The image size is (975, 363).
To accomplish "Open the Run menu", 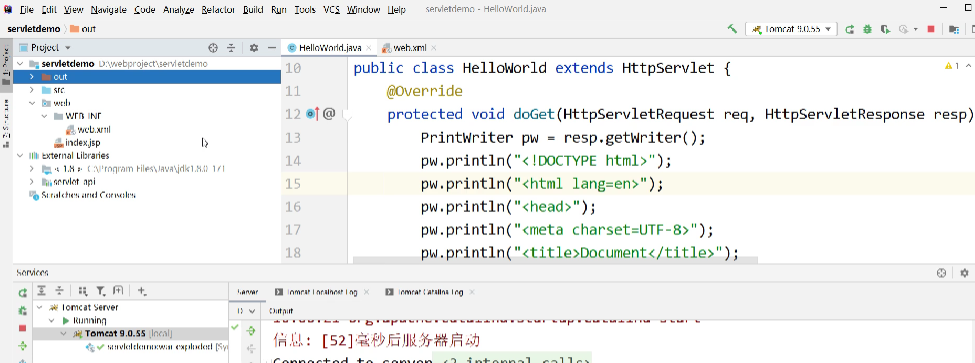I will (x=279, y=9).
